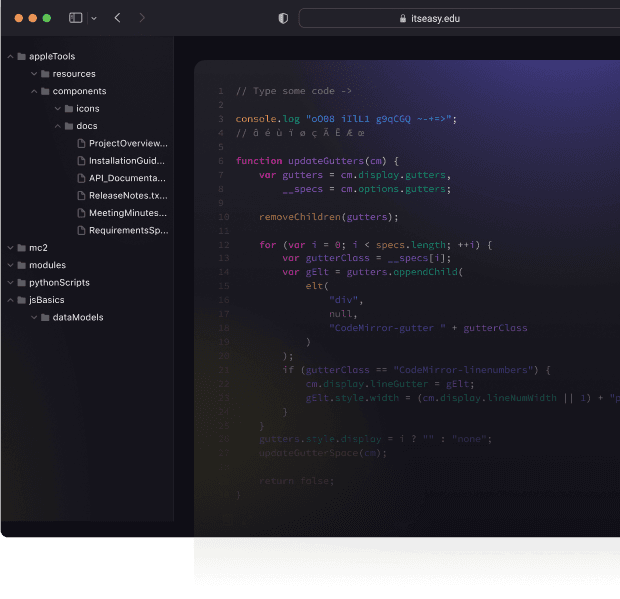Click the API_Documenta file icon

(x=81, y=178)
